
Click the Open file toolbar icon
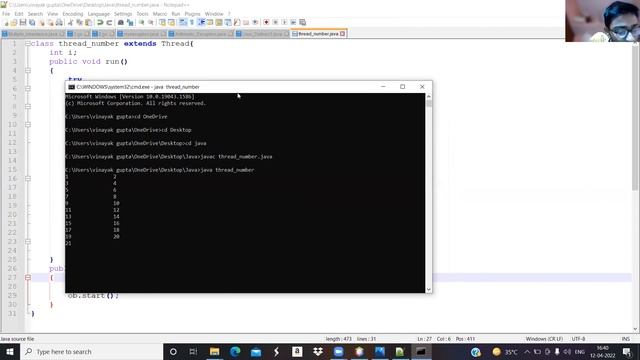[x=13, y=22]
